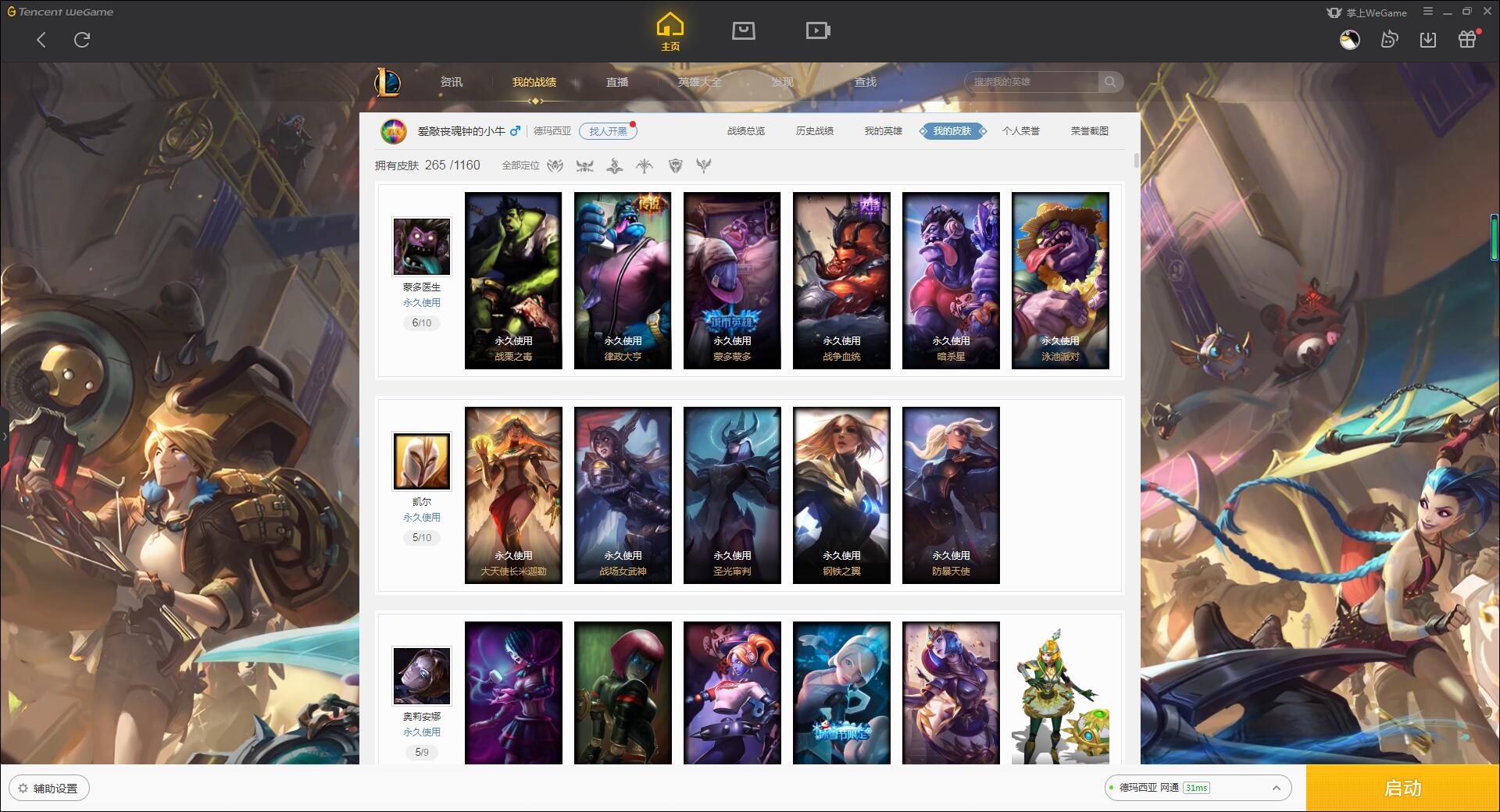Open the 发现 tab
The height and width of the screenshot is (812, 1500).
(x=783, y=82)
